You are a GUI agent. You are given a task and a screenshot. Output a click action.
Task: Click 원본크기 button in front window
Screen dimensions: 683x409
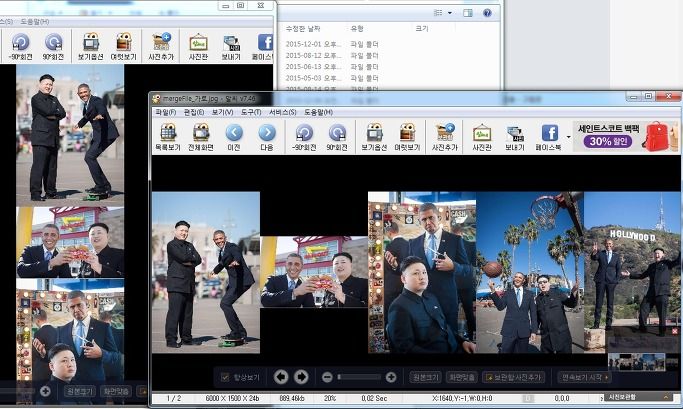point(425,377)
